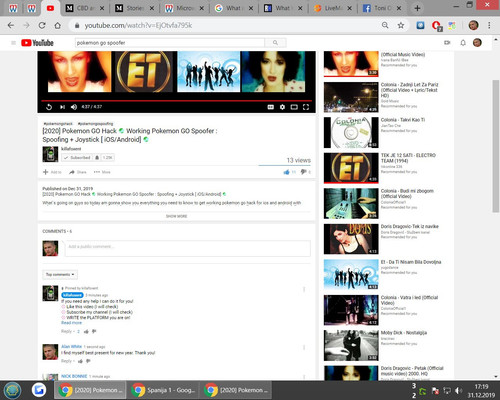Switch to the Facebook 'Toni' tab
This screenshot has width=500, height=400.
[x=383, y=8]
